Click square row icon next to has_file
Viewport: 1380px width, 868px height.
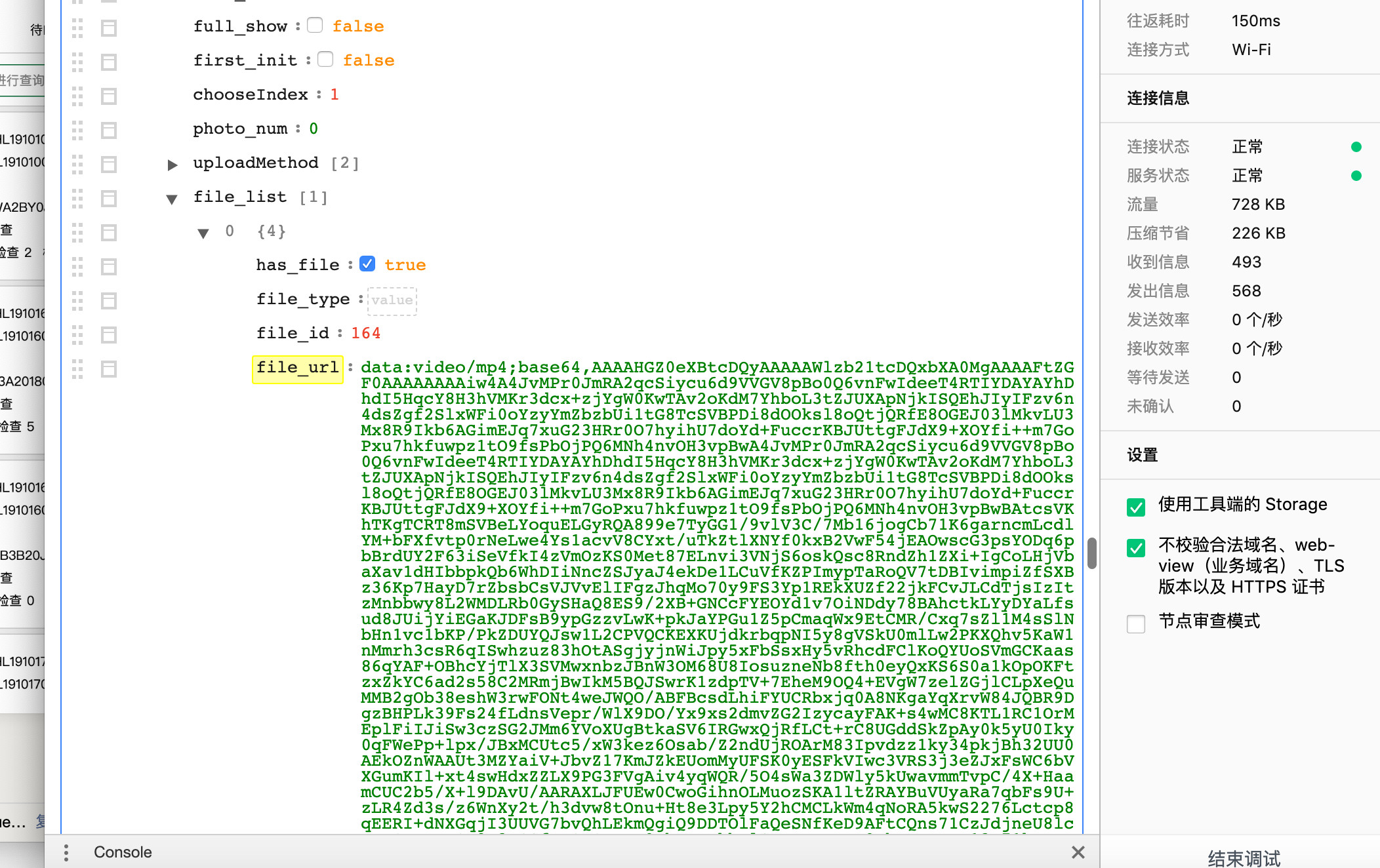click(109, 266)
